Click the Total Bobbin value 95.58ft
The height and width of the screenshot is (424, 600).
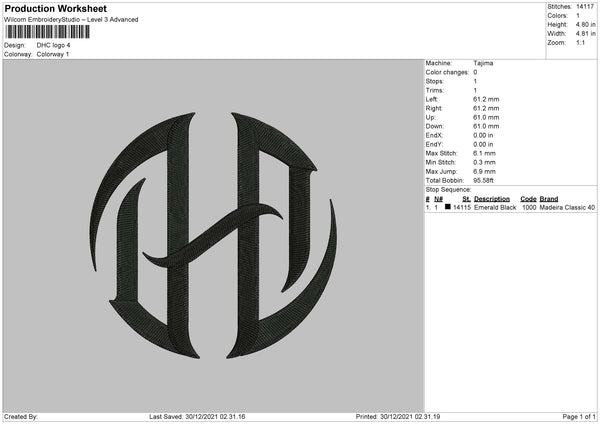click(483, 181)
